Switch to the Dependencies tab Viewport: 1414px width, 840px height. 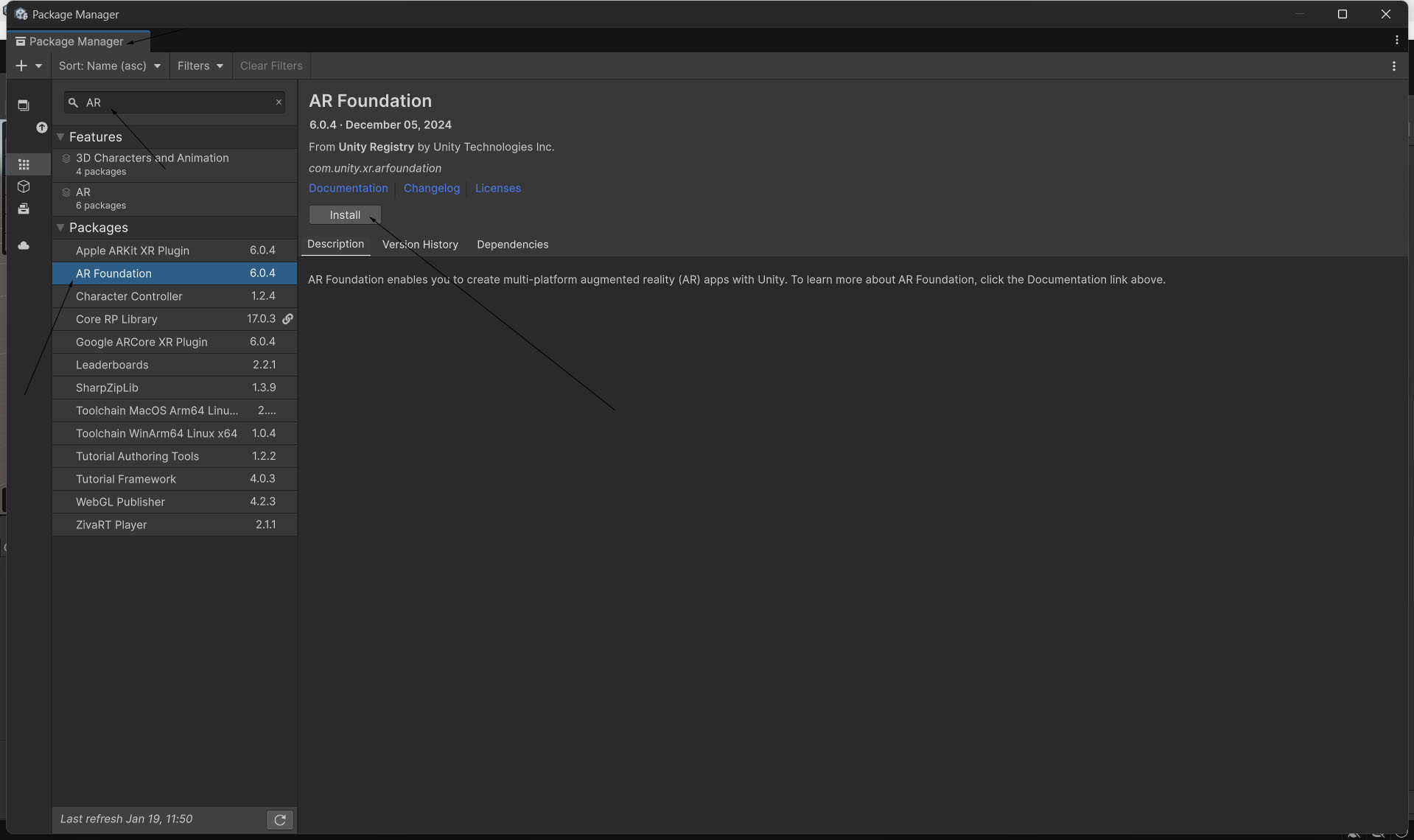point(512,245)
